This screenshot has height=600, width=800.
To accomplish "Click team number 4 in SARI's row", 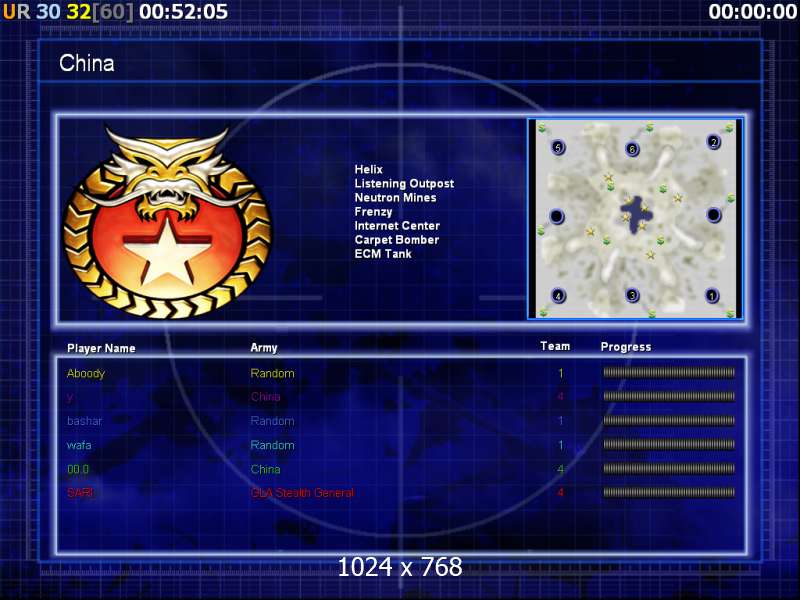I will point(561,493).
